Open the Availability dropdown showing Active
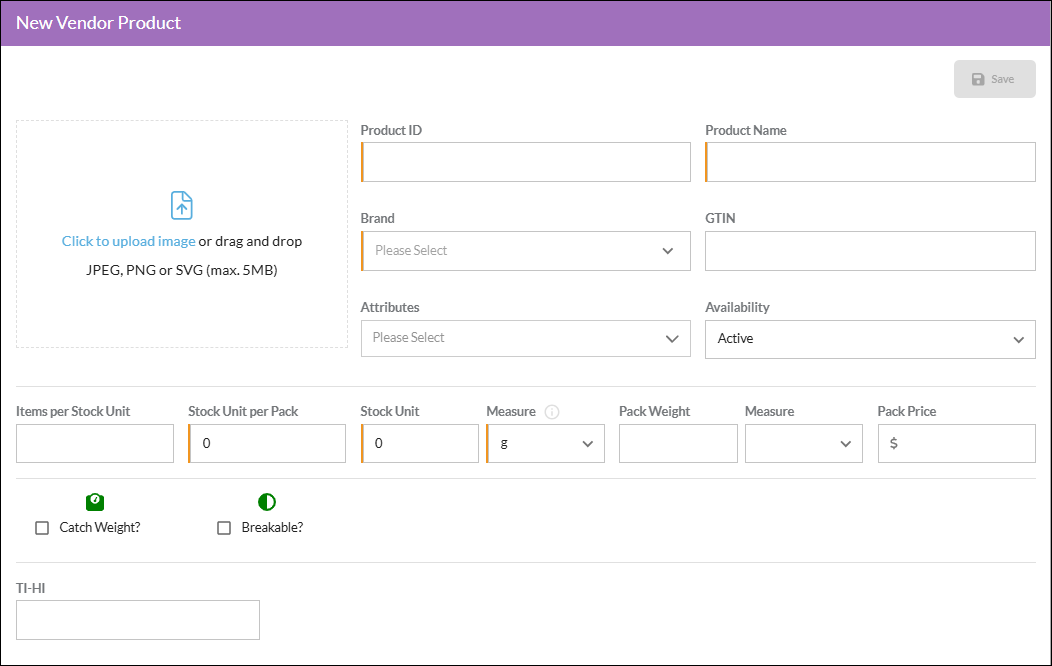Image resolution: width=1052 pixels, height=666 pixels. (870, 339)
